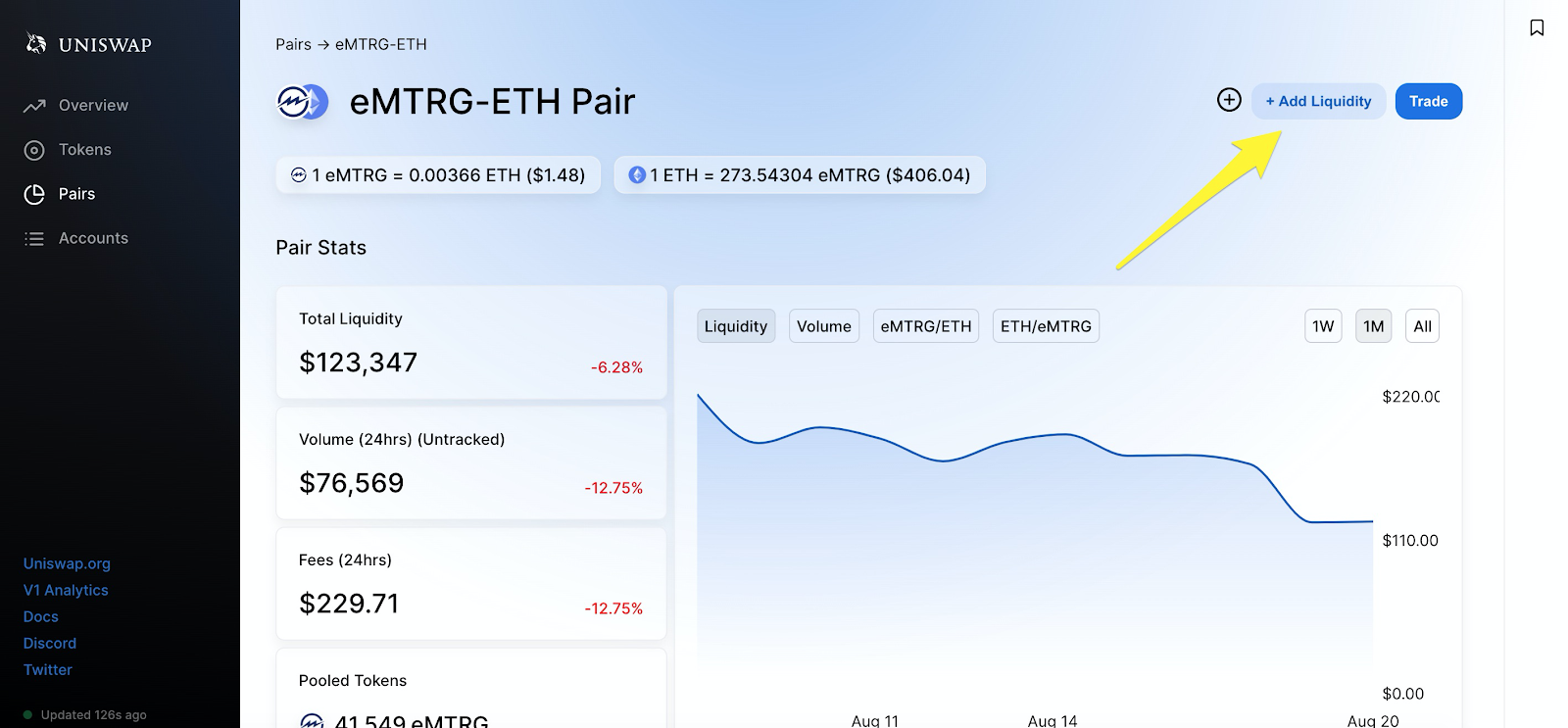Click the Tokens circle icon in sidebar
This screenshot has height=728, width=1568.
pos(34,150)
